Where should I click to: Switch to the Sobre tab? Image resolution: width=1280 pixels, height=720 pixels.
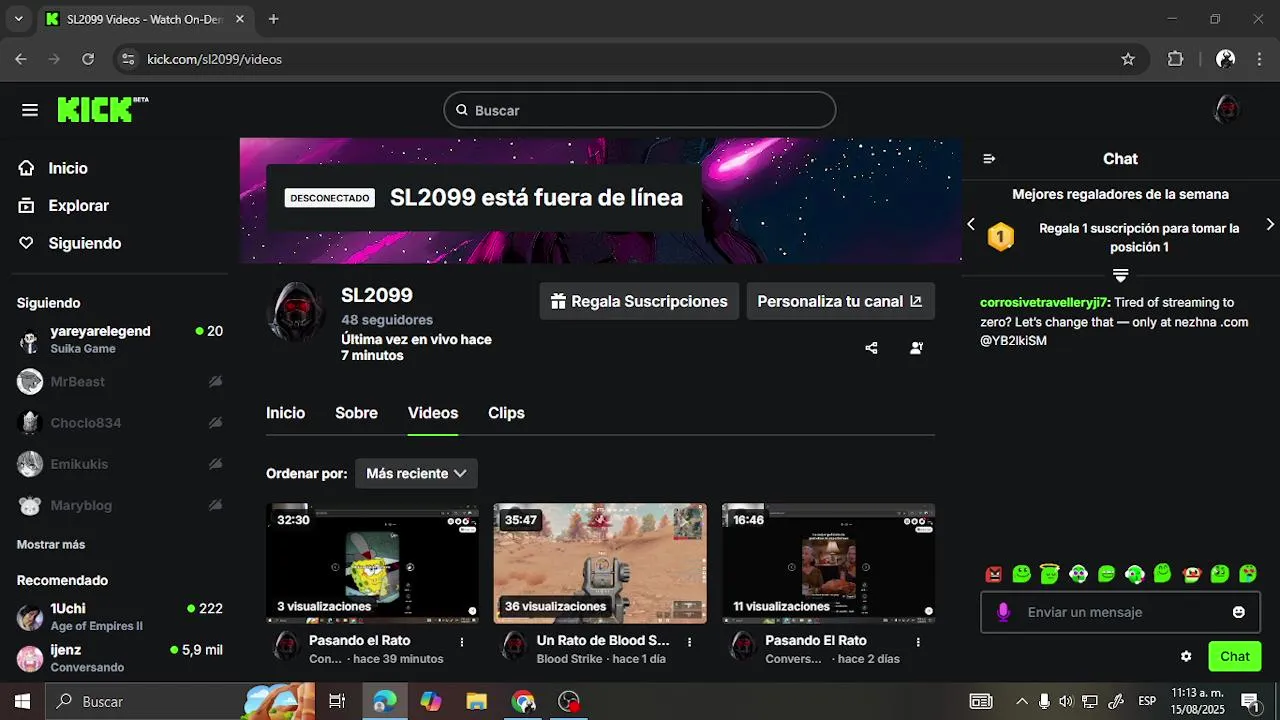click(356, 413)
